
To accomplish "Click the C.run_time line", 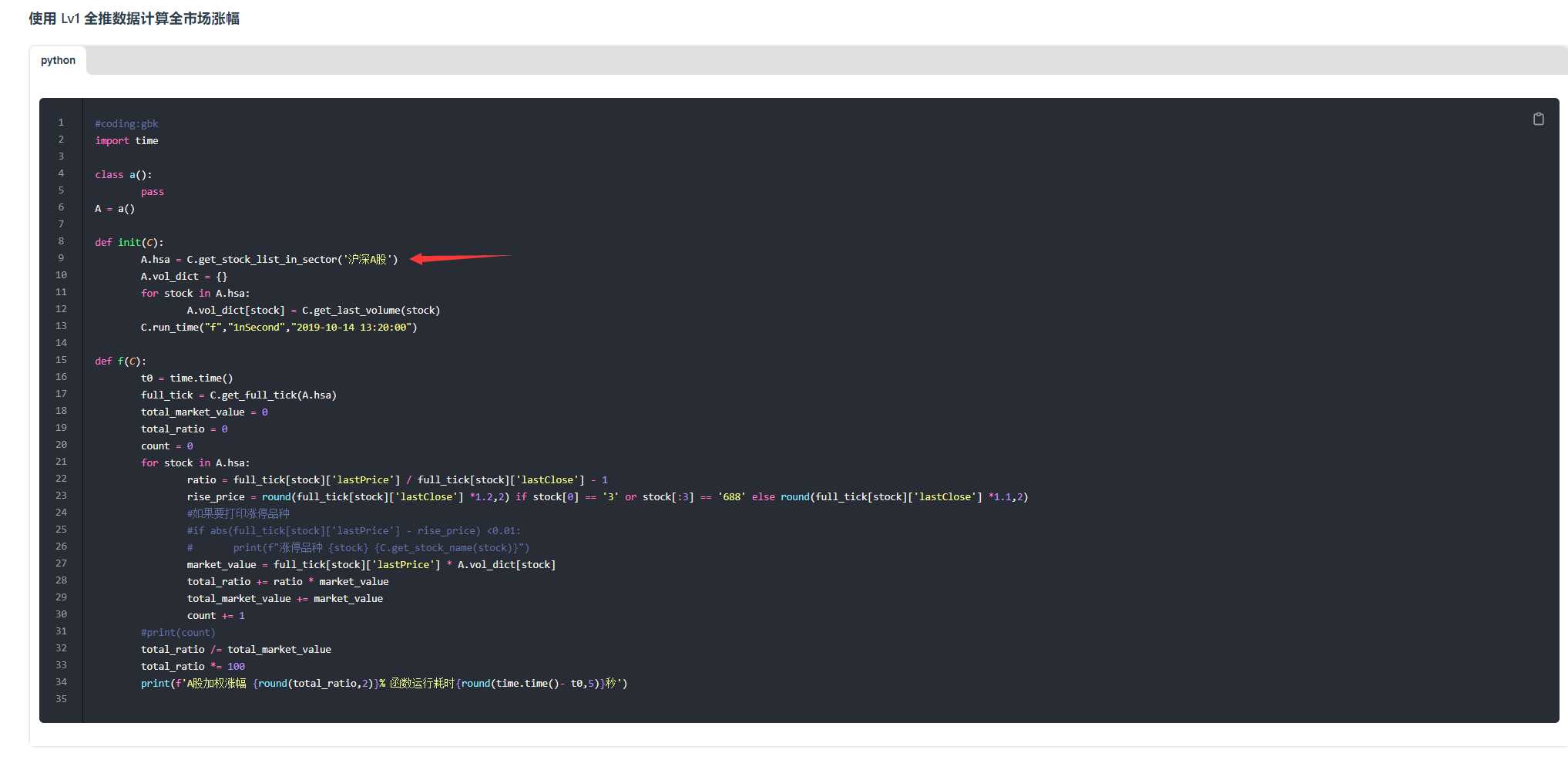I will (278, 327).
